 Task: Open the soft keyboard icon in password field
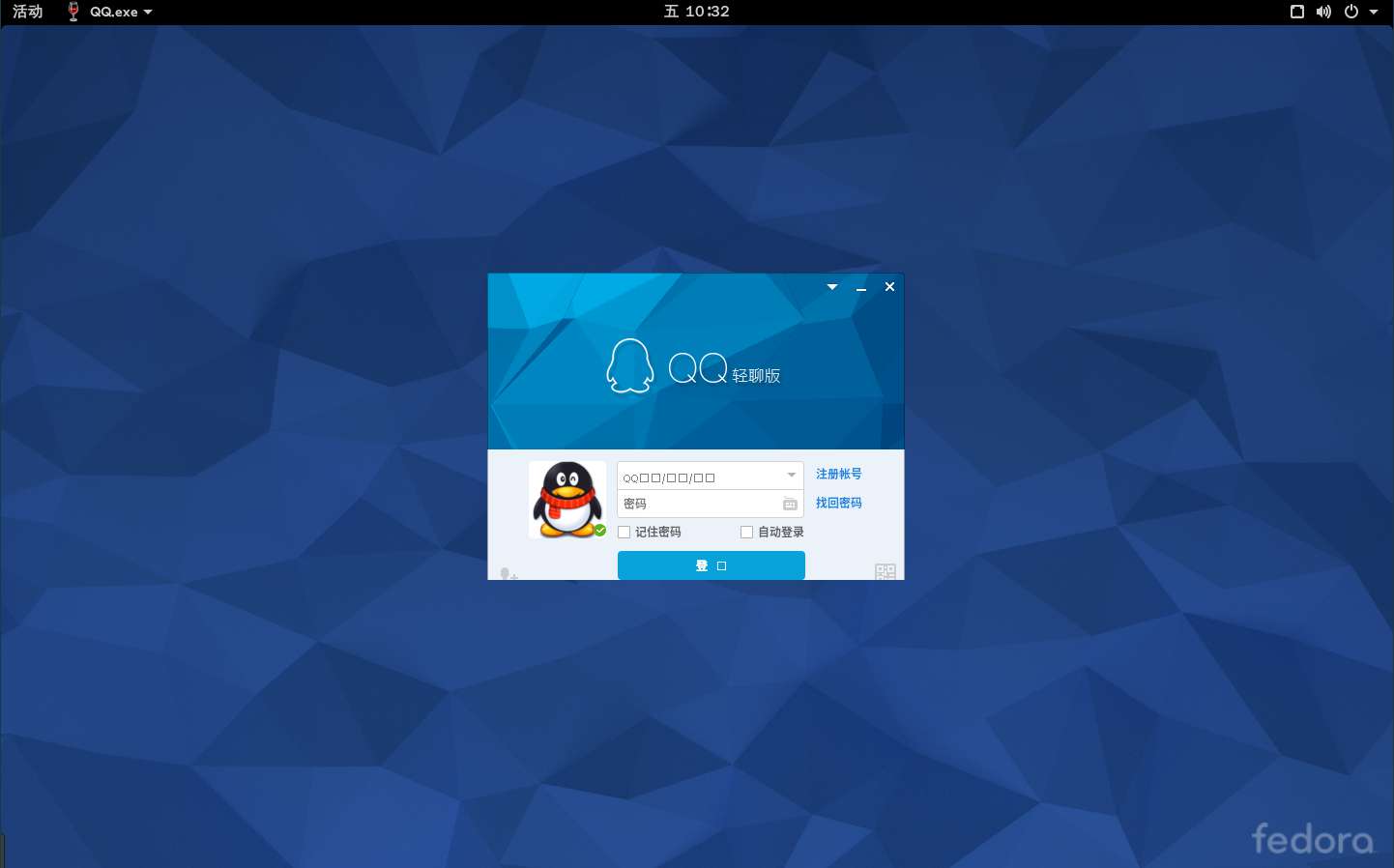(790, 504)
